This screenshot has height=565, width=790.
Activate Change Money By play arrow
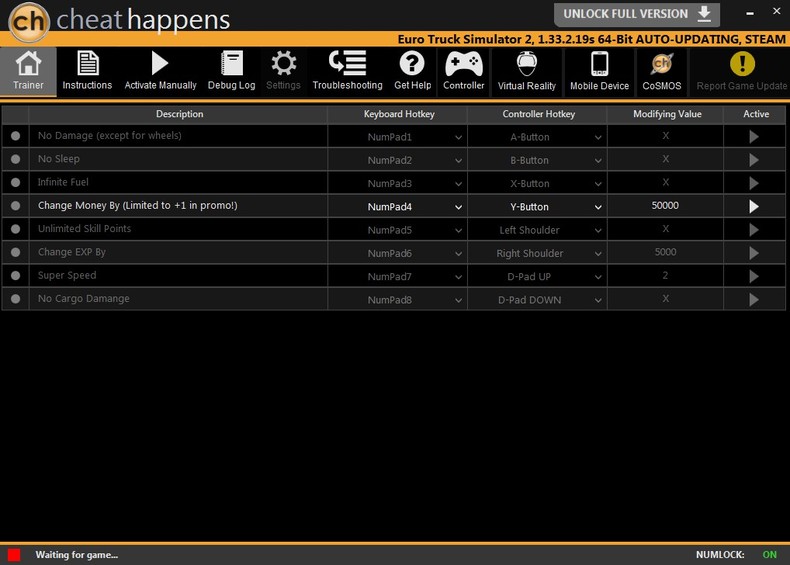(754, 206)
